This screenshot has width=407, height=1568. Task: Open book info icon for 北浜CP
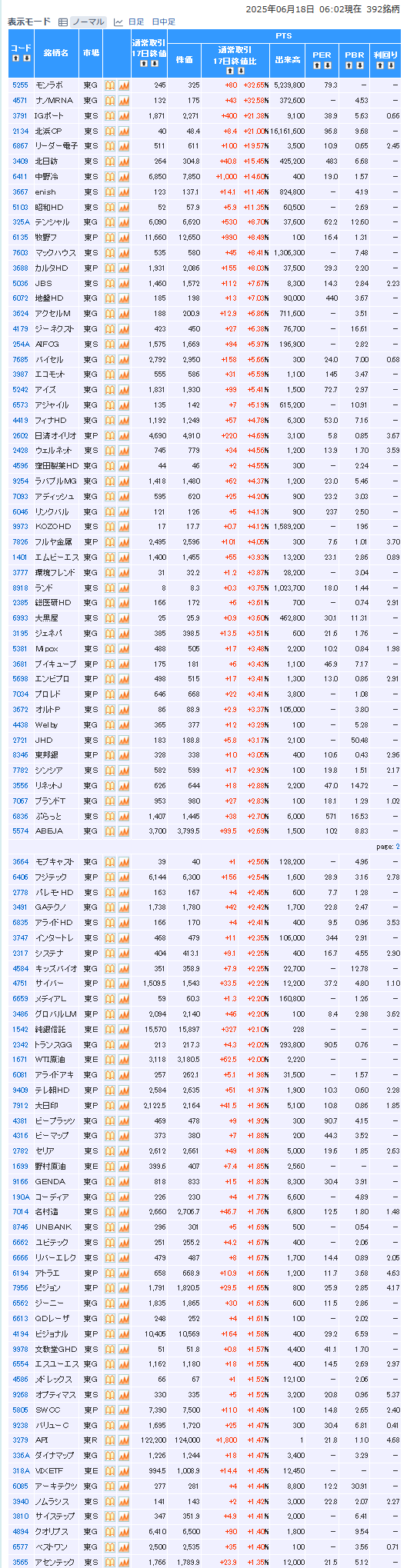110,131
